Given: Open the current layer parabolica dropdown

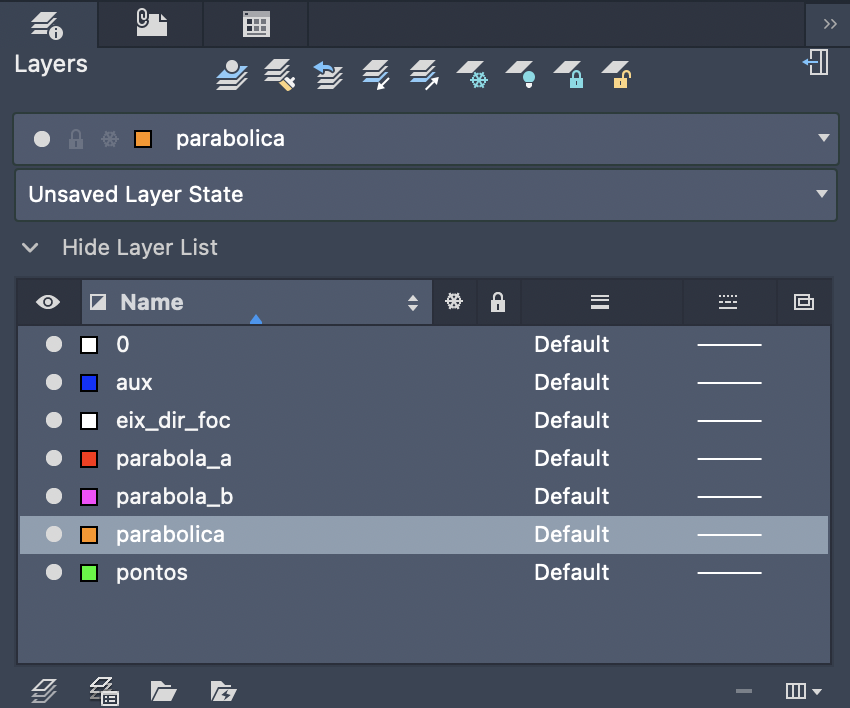Looking at the screenshot, I should click(823, 138).
